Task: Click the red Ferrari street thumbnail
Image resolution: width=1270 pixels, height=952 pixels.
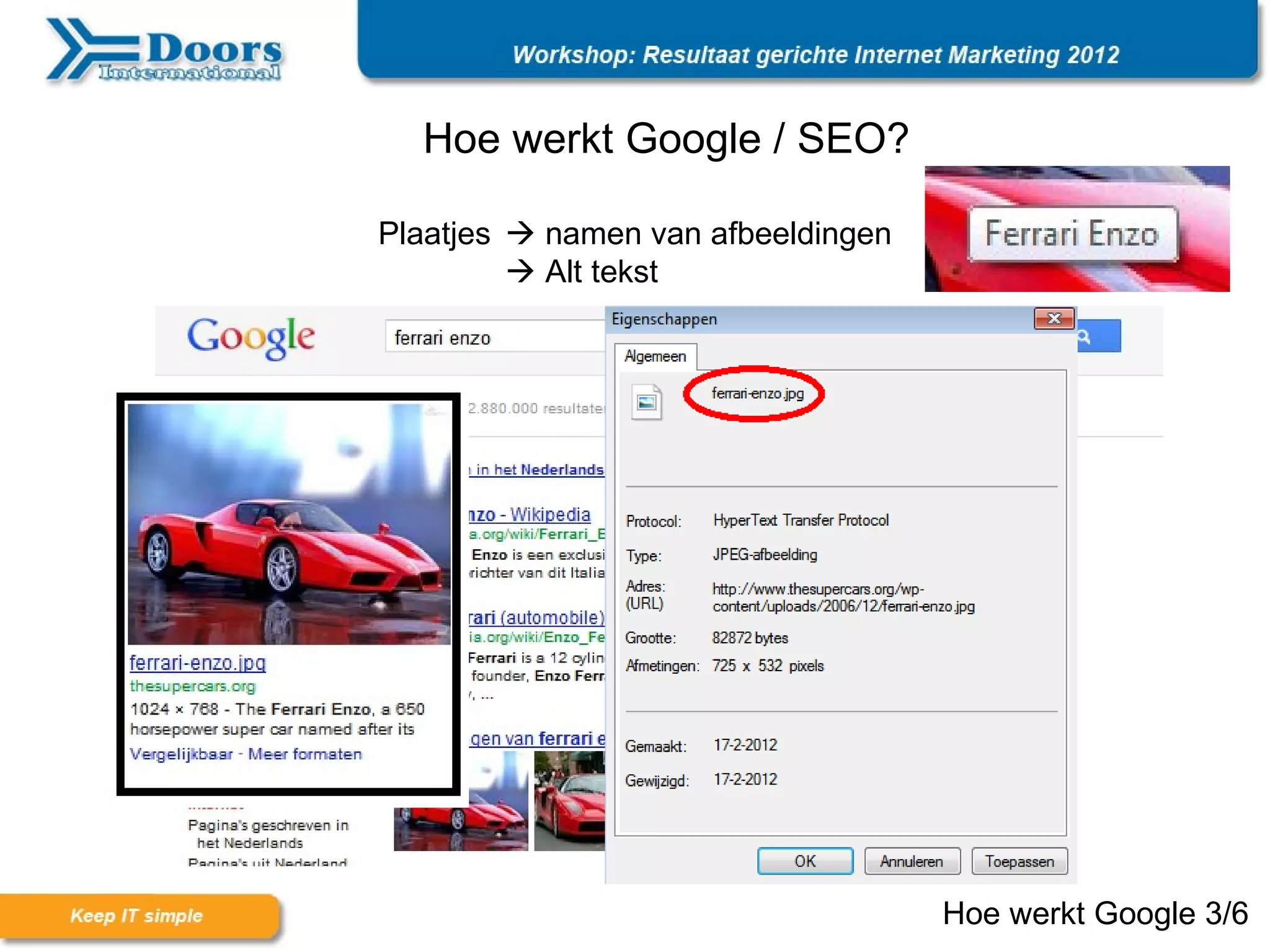Action: click(569, 801)
